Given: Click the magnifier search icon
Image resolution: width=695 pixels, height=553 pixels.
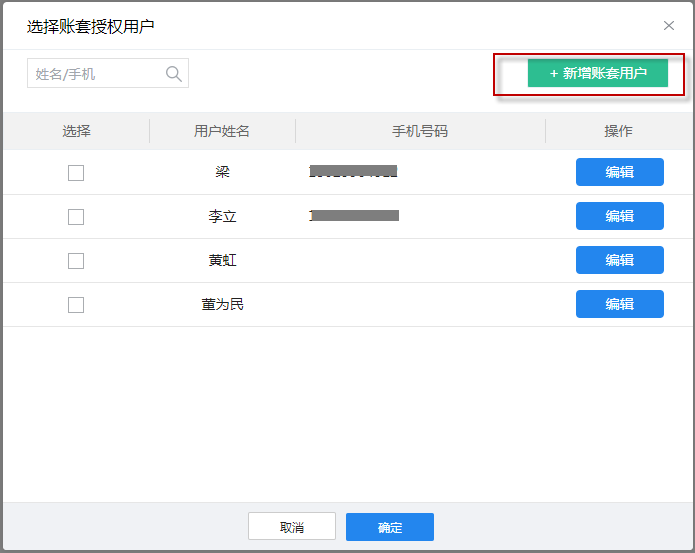Looking at the screenshot, I should click(173, 73).
